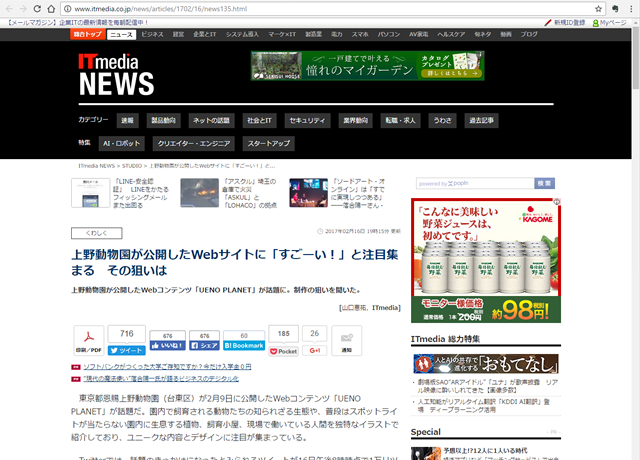Click the Google+ G+1 button
Image resolution: width=640 pixels, height=460 pixels.
tap(314, 350)
